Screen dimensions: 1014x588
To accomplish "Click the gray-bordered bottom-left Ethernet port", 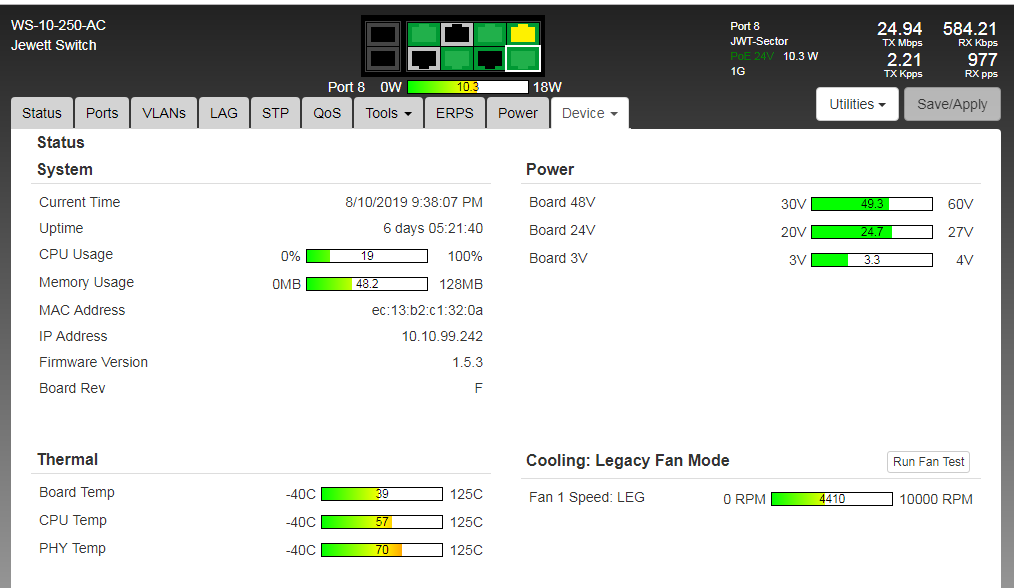I will pos(424,59).
